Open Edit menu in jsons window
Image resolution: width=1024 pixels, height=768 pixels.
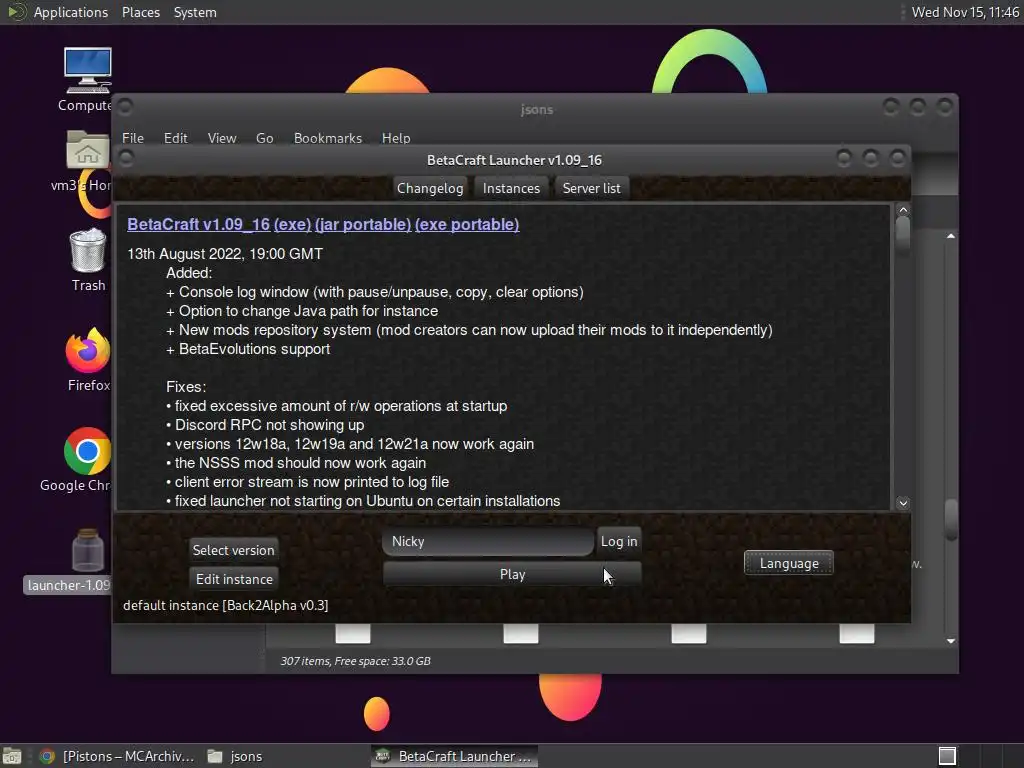175,138
